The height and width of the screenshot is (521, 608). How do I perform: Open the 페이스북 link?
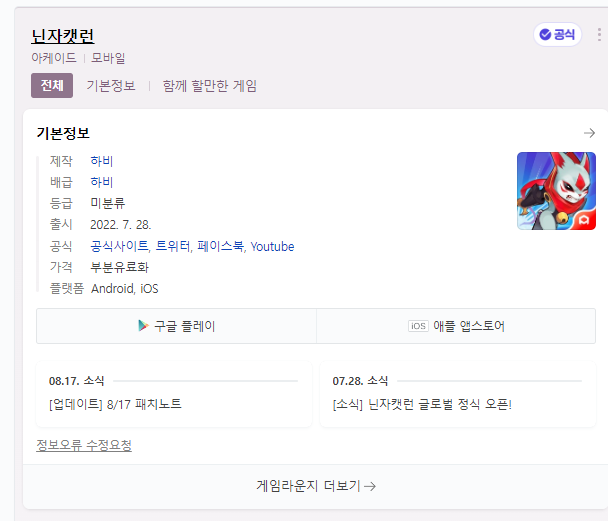pyautogui.click(x=221, y=246)
